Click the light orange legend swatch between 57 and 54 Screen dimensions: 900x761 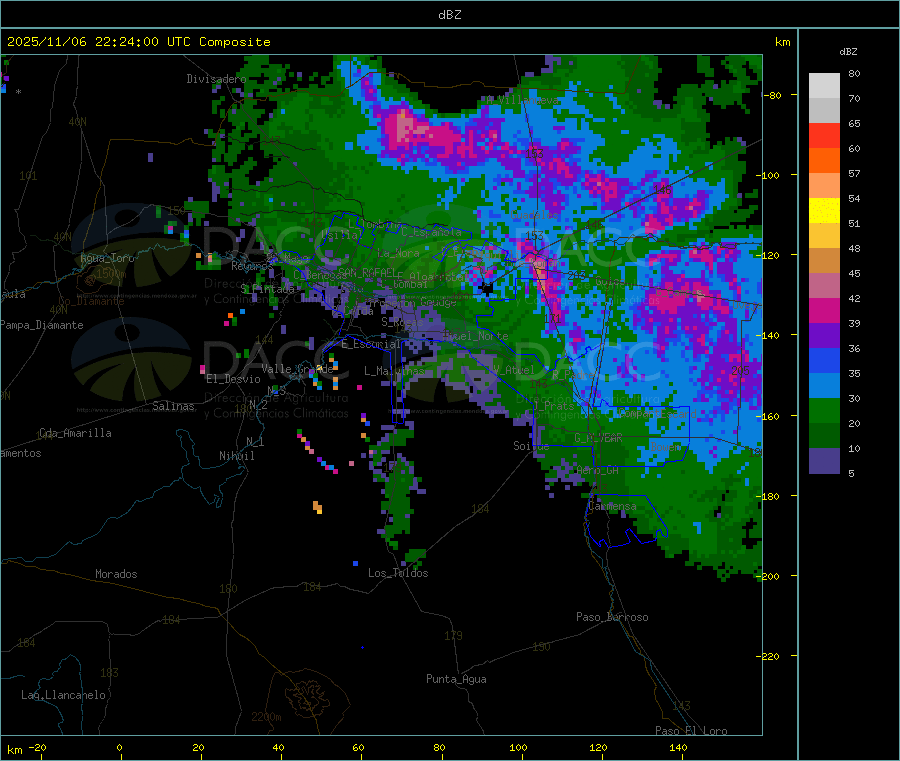tap(824, 185)
